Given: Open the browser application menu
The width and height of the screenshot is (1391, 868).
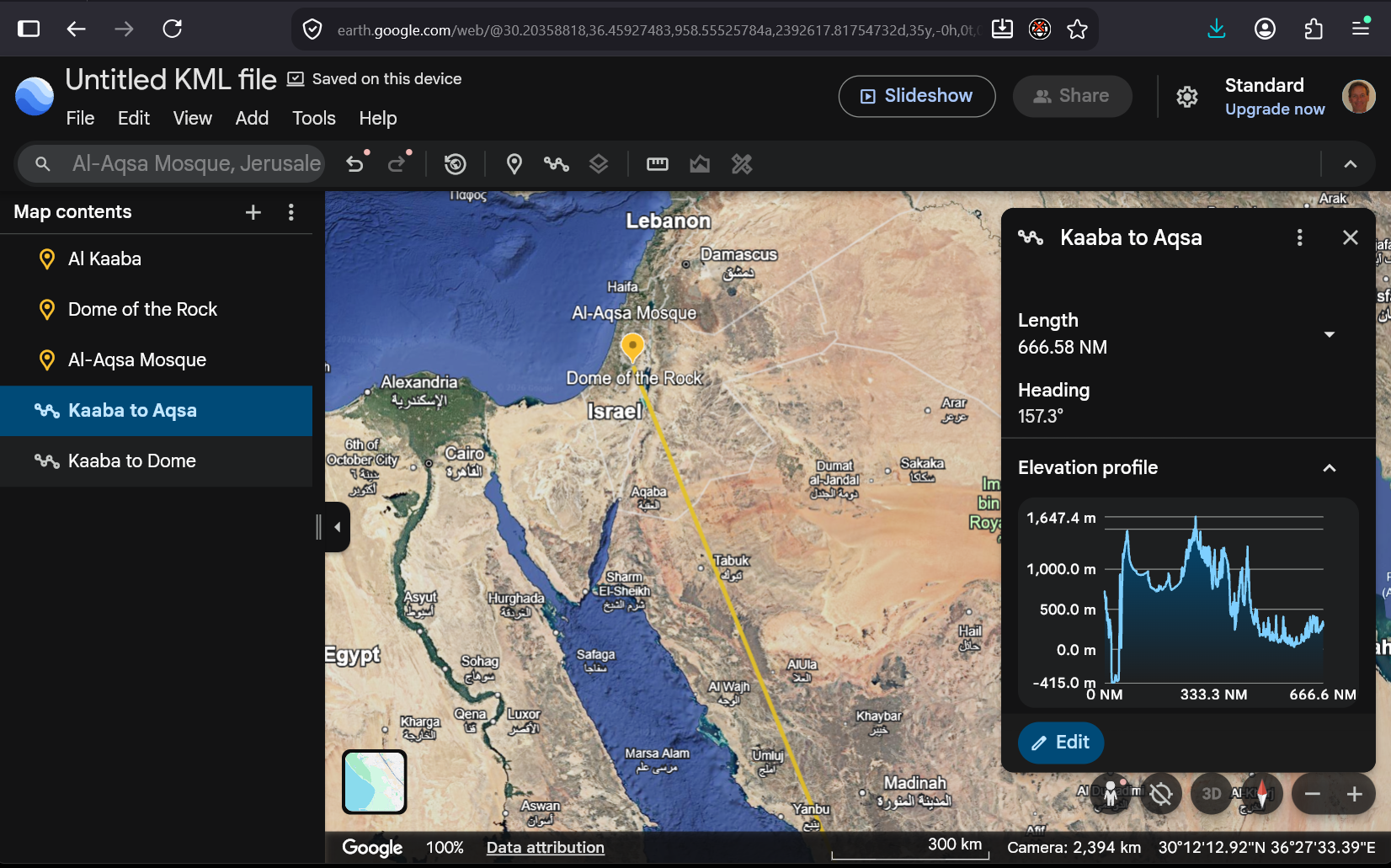Looking at the screenshot, I should click(x=1361, y=28).
